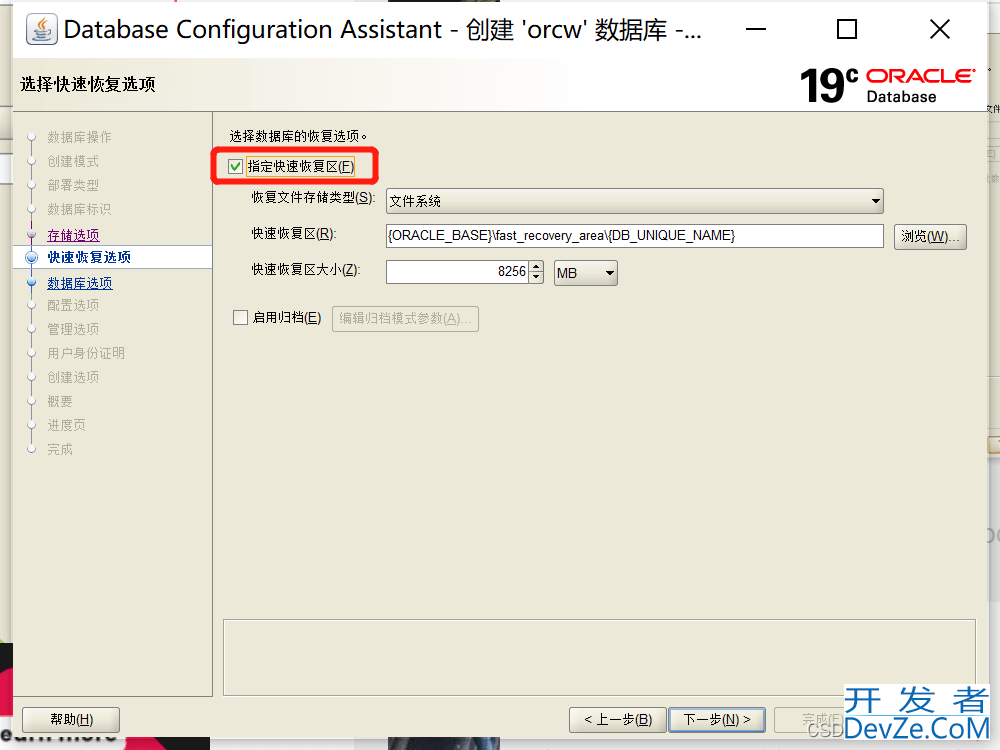1000x750 pixels.
Task: Click the 浏览(W)... button
Action: pos(930,237)
